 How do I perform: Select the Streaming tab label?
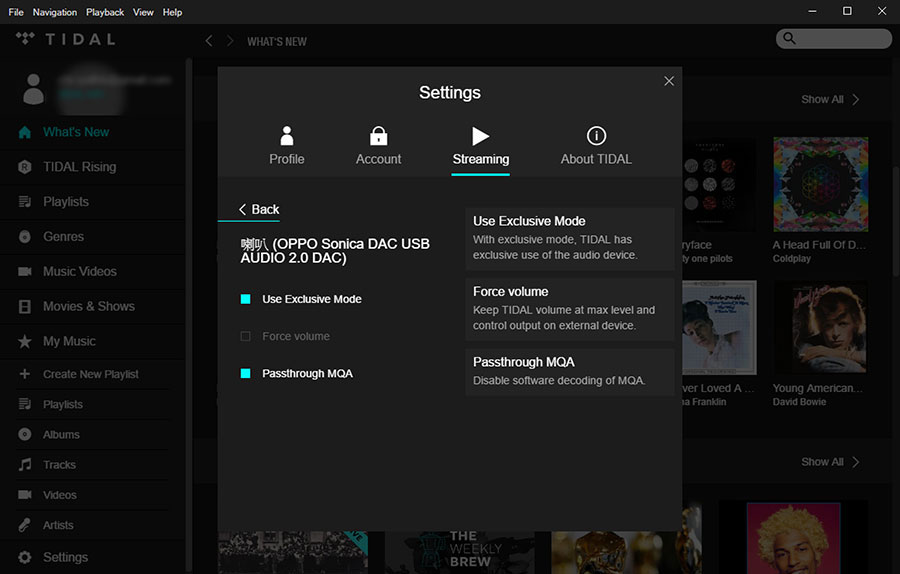point(480,159)
